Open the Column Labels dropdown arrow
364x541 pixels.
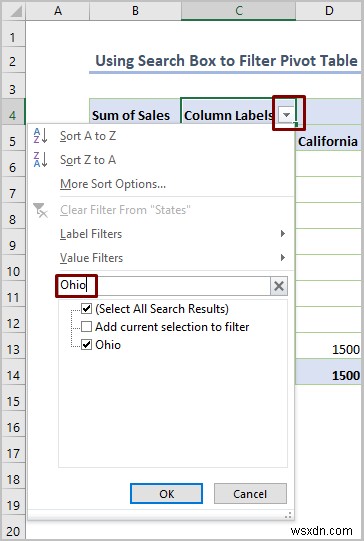(x=287, y=115)
